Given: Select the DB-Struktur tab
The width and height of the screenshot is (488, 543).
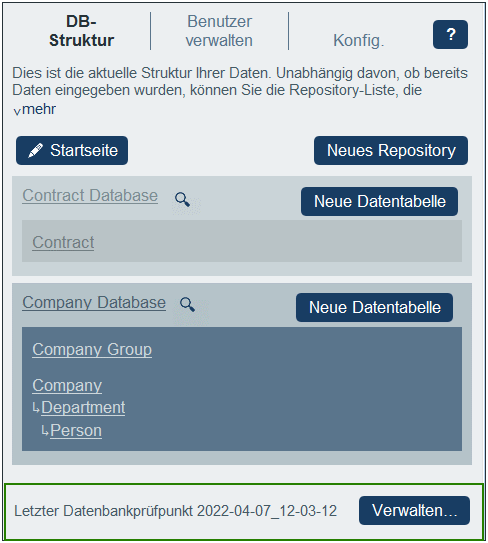Looking at the screenshot, I should pyautogui.click(x=81, y=31).
